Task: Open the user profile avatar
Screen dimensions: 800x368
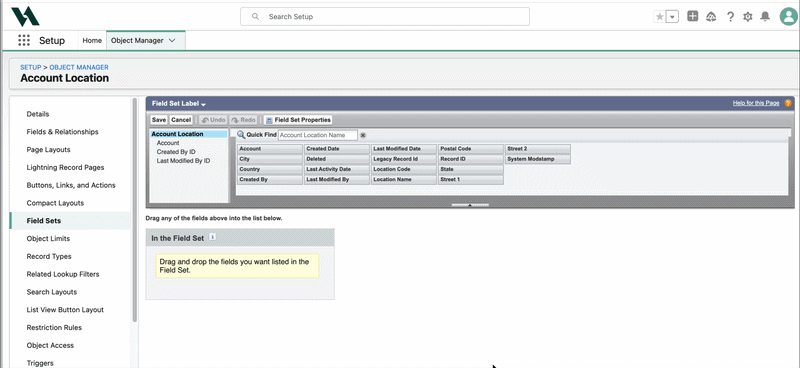Action: (x=789, y=16)
